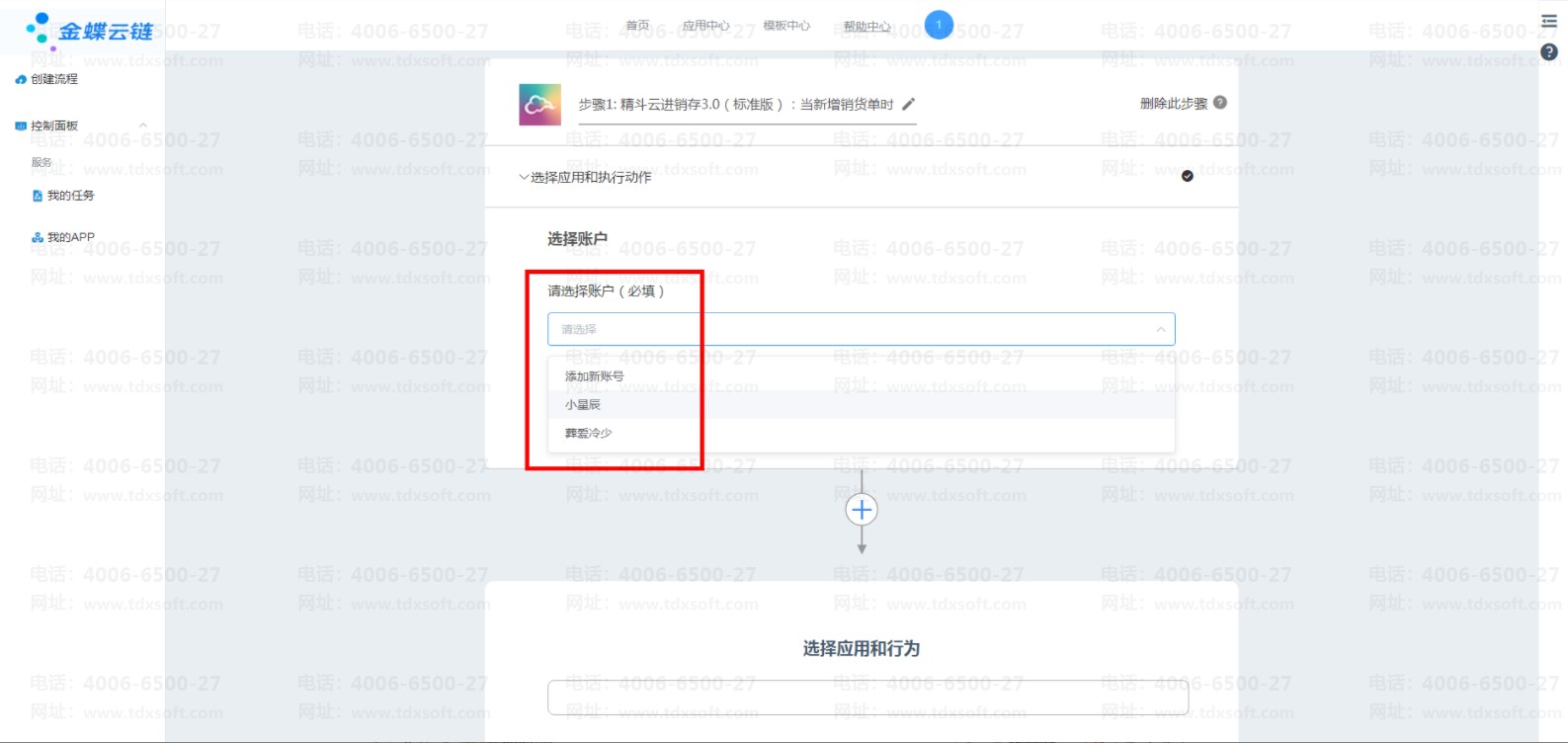Click the dark help icon below the hamburger menu

[x=1548, y=52]
